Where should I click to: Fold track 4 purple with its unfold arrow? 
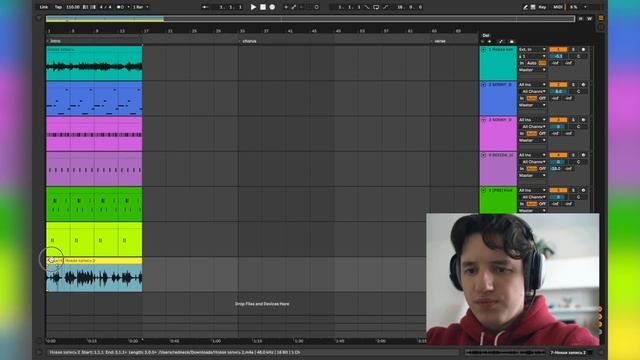(484, 155)
